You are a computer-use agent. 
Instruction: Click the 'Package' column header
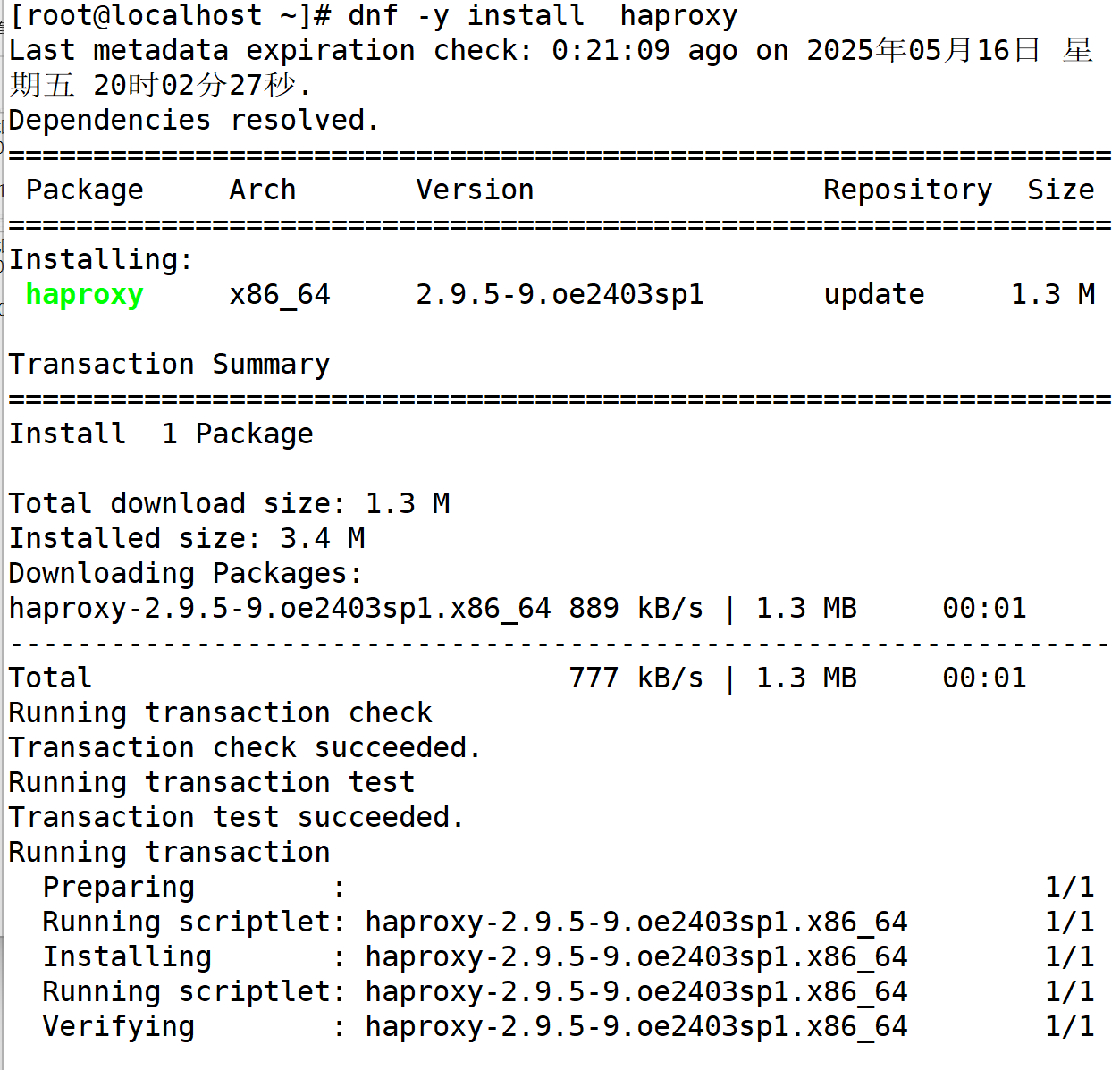coord(85,190)
